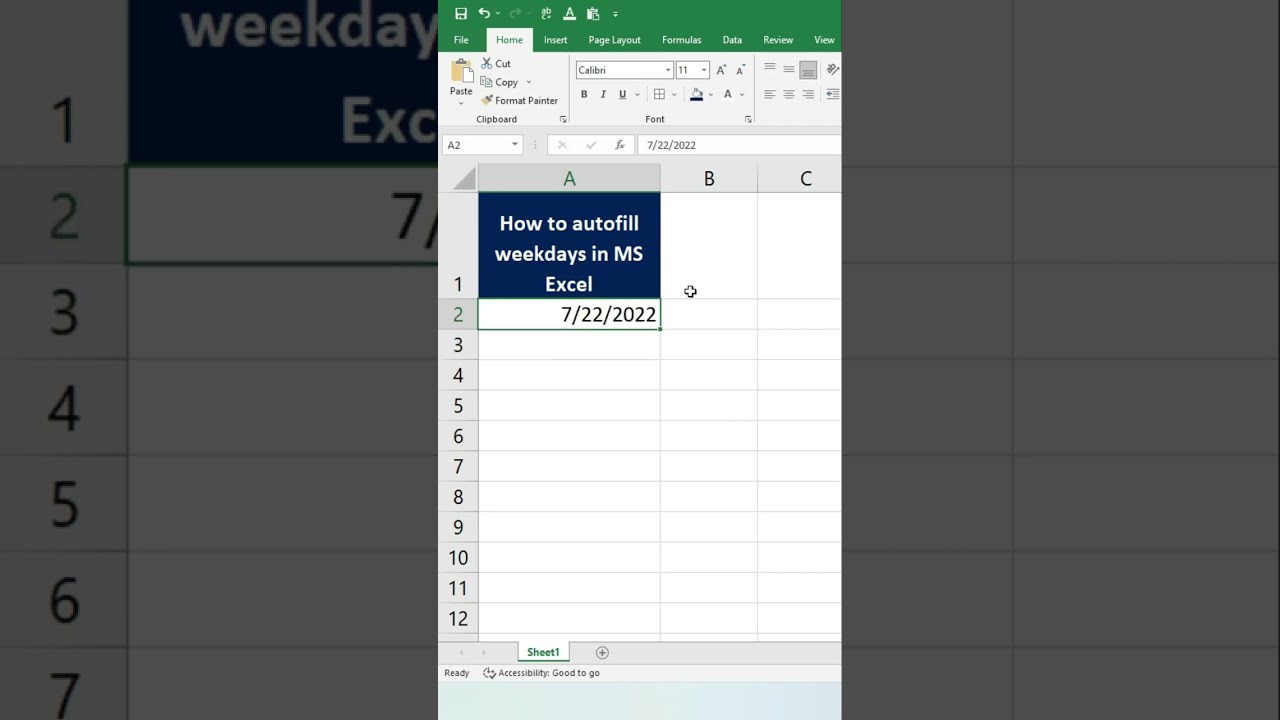This screenshot has width=1280, height=720.
Task: Switch to the Review tab
Action: (x=778, y=40)
